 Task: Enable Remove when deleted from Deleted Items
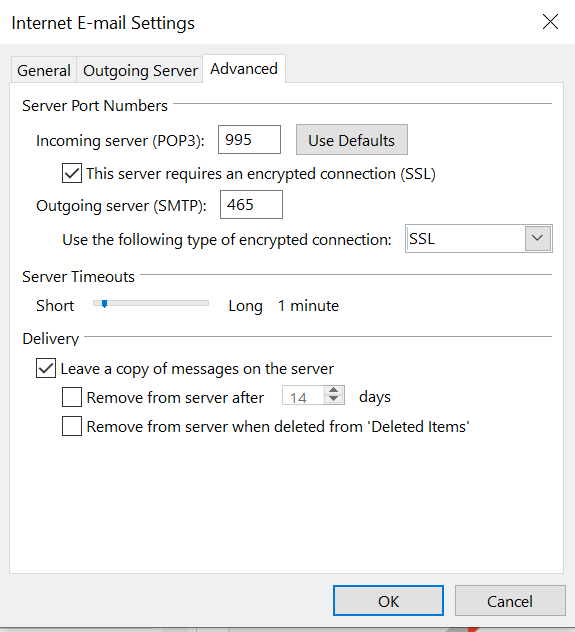coord(72,426)
